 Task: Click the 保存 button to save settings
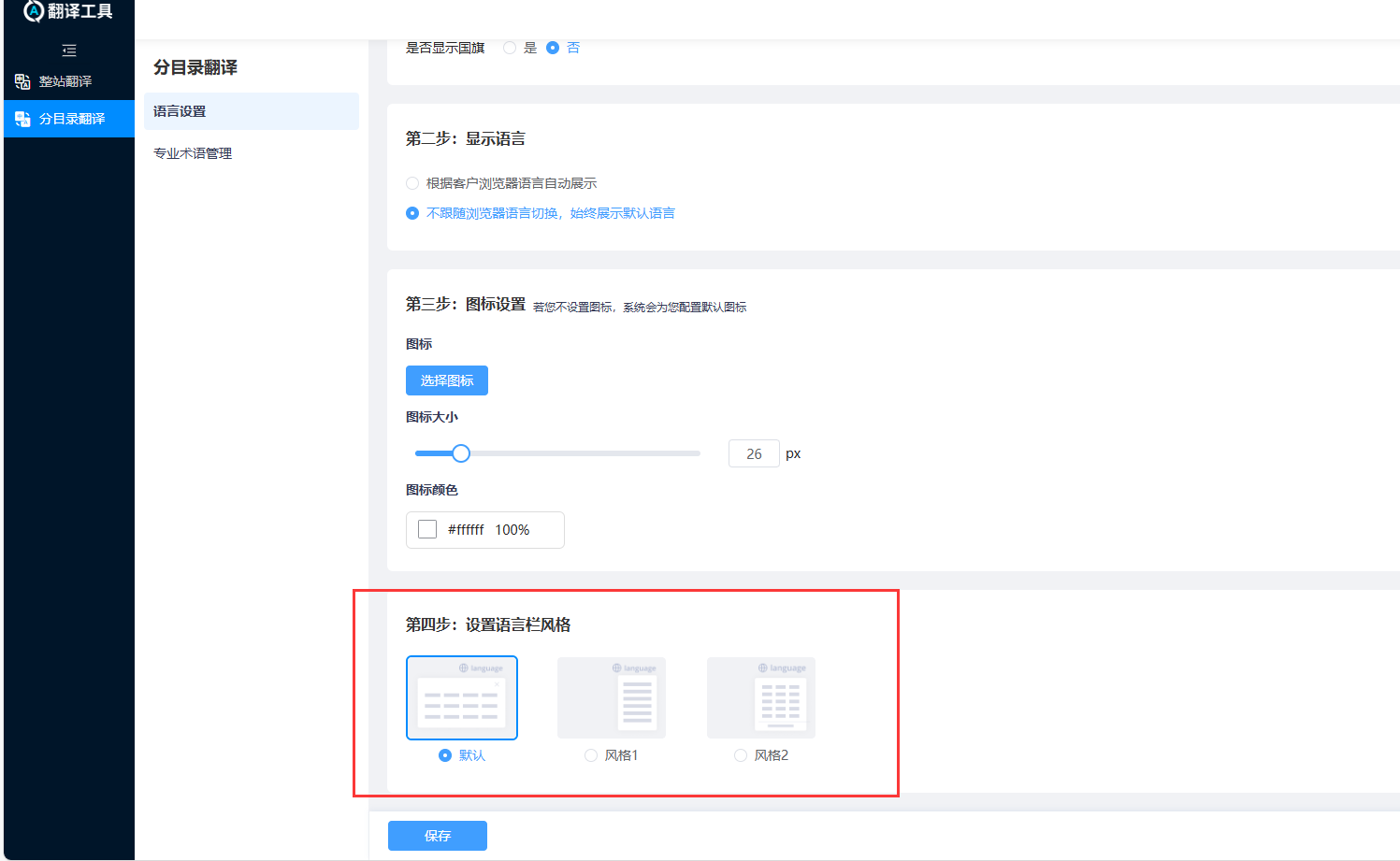click(437, 836)
